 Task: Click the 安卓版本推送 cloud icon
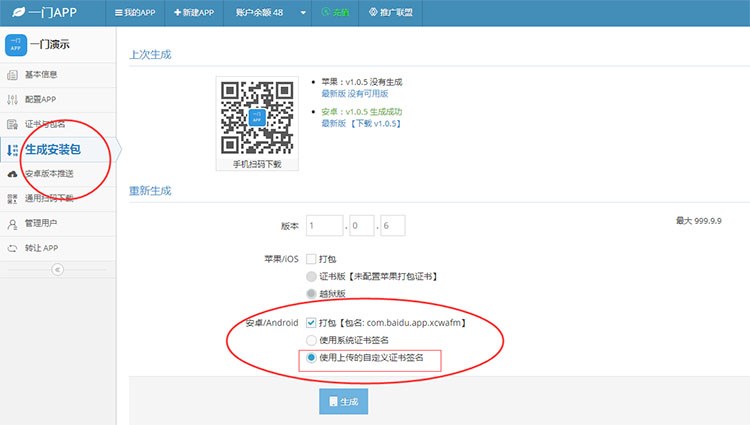click(12, 174)
